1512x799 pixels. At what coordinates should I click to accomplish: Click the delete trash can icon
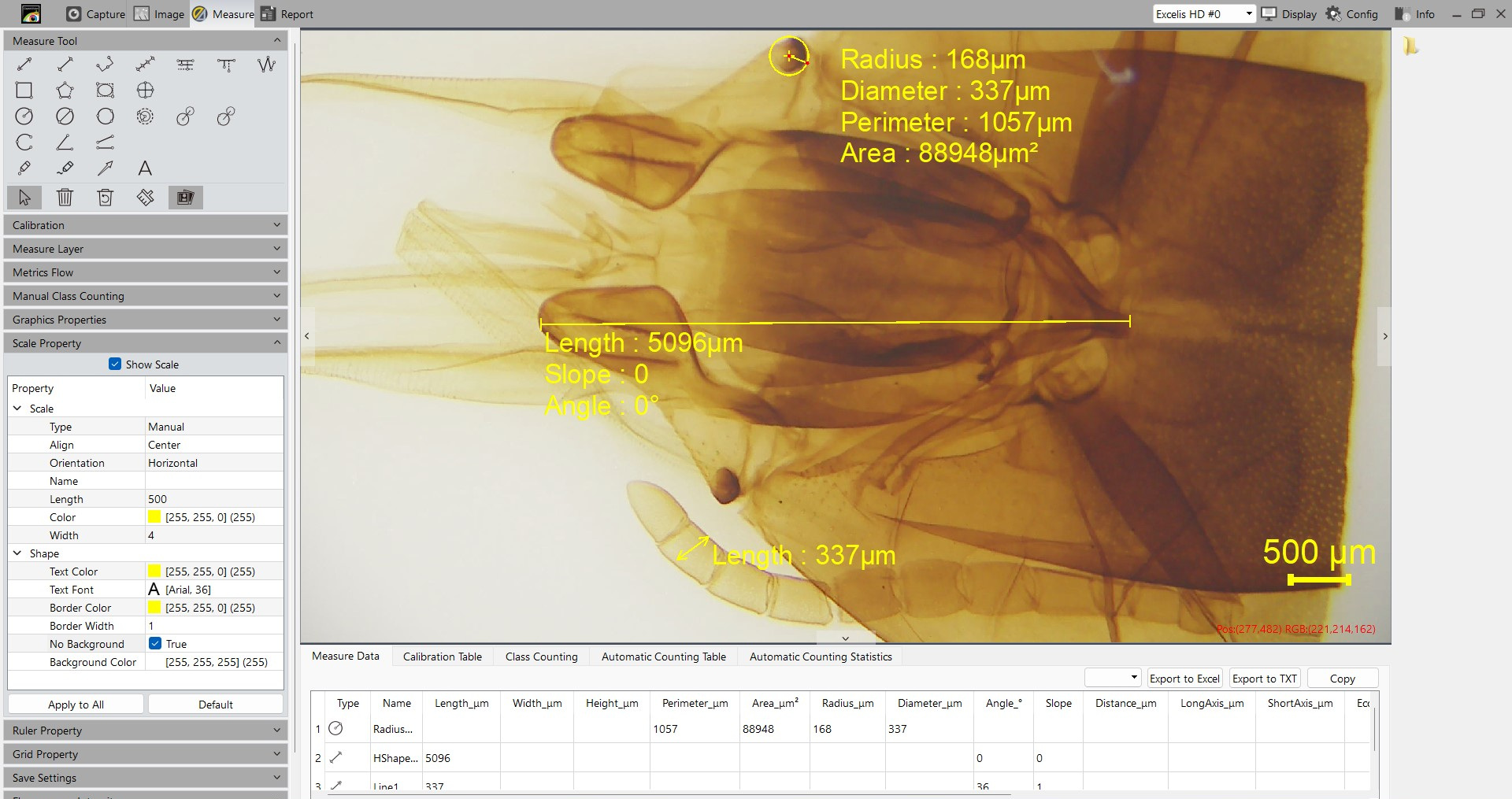(x=65, y=198)
